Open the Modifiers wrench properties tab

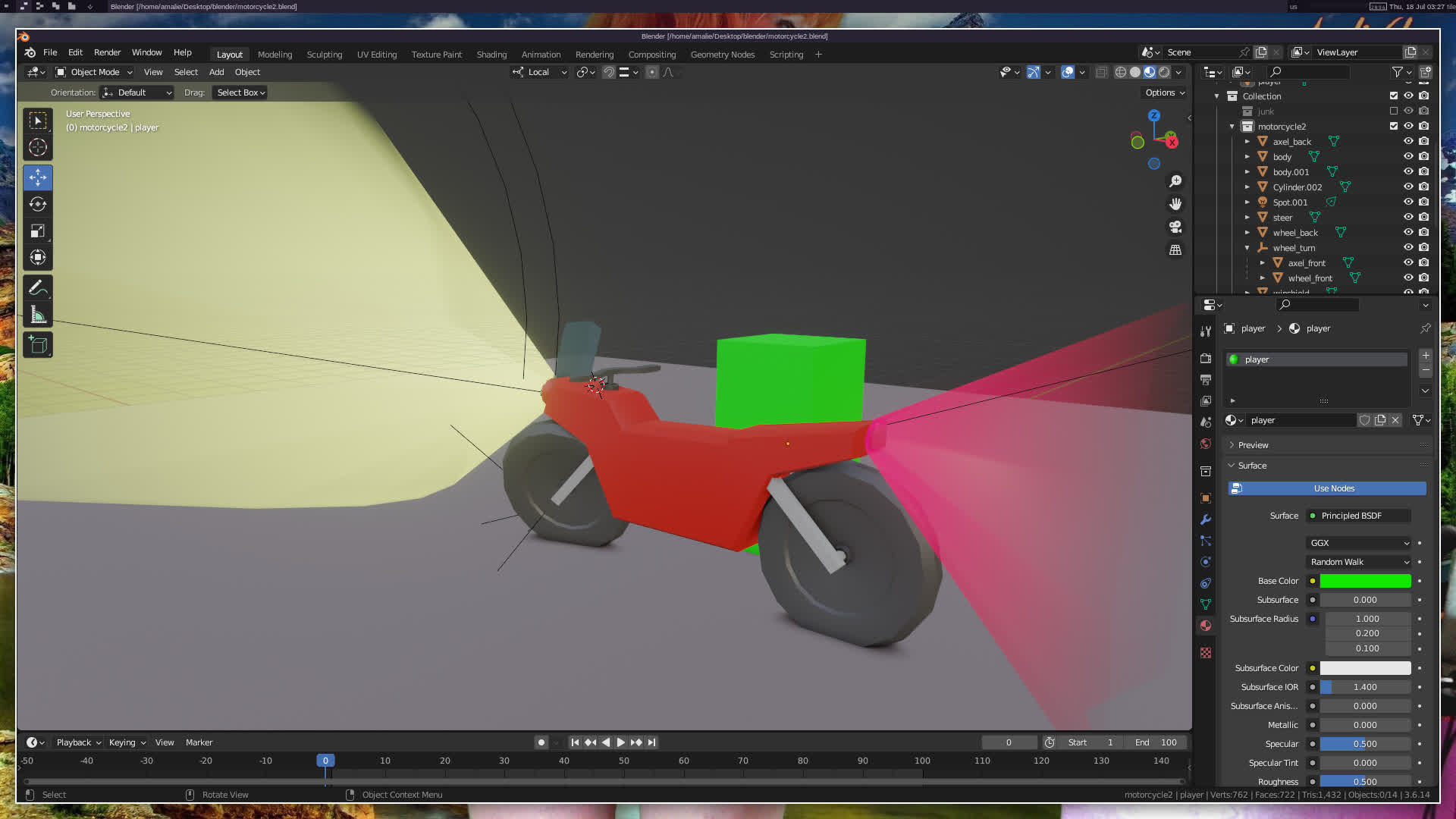point(1206,519)
